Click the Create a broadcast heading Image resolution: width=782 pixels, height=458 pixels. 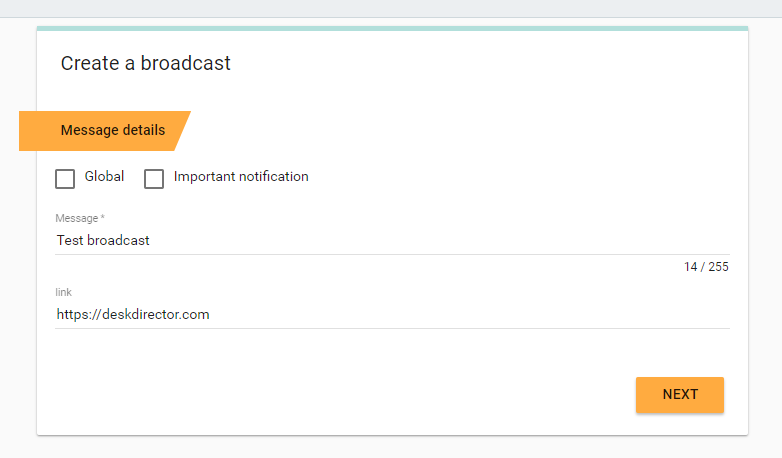coord(146,63)
